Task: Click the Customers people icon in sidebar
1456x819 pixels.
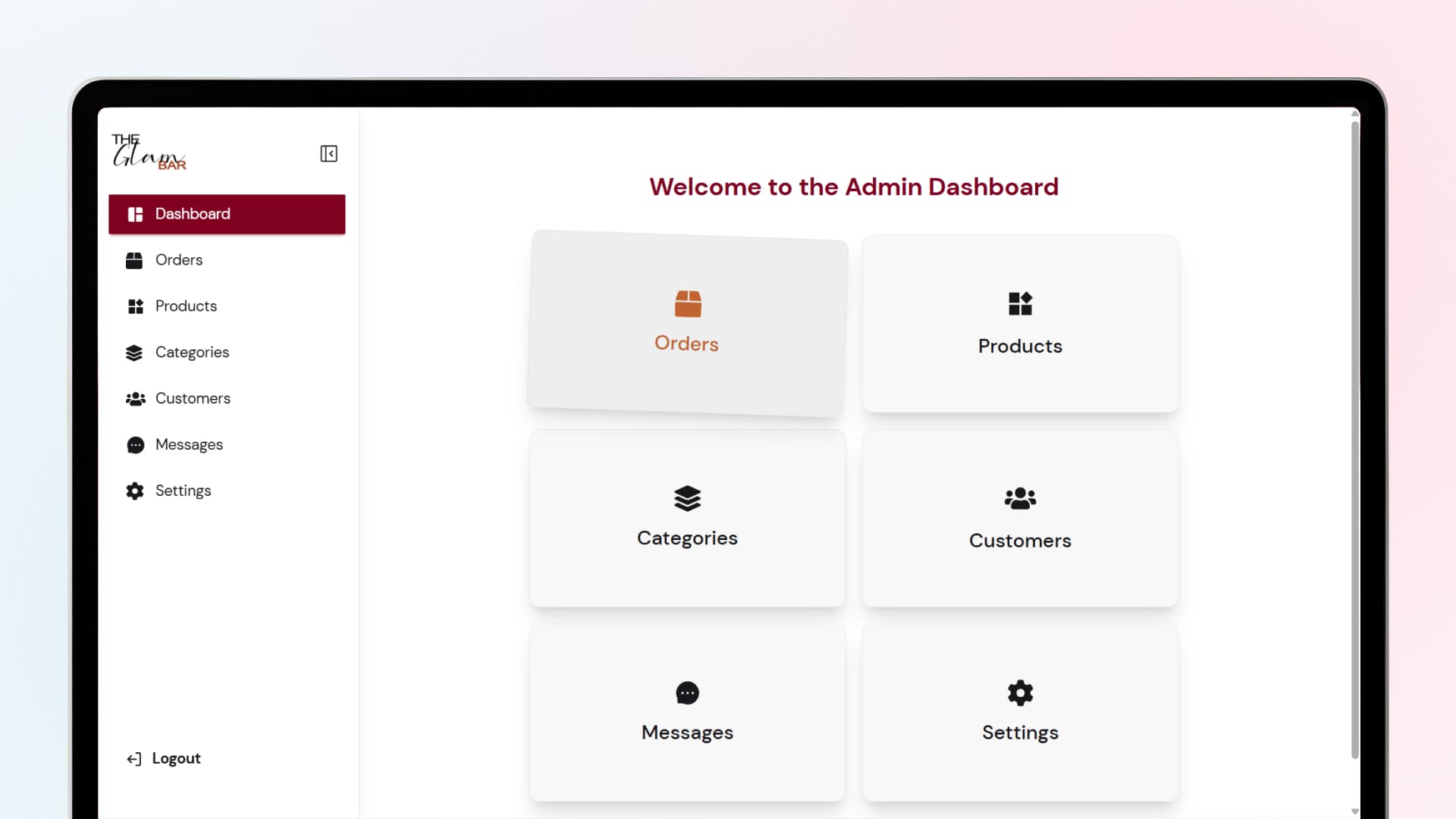Action: (x=135, y=399)
